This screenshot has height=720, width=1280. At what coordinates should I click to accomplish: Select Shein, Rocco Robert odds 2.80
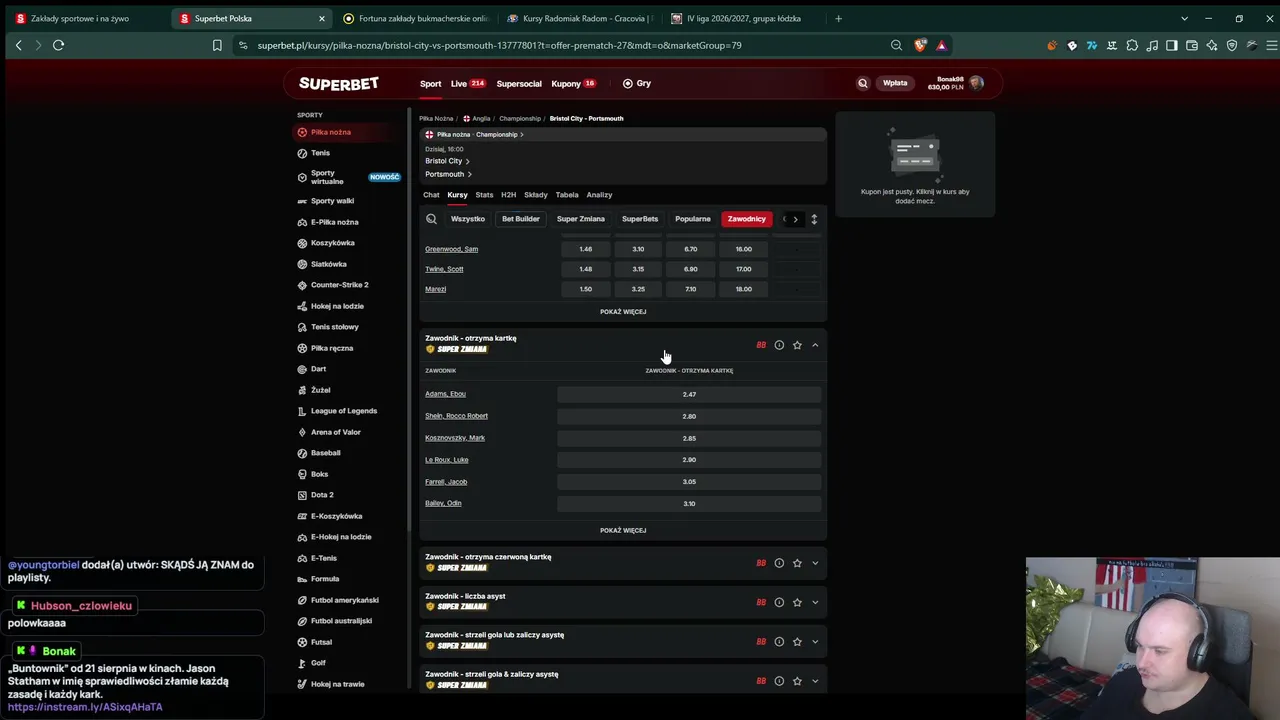(689, 416)
